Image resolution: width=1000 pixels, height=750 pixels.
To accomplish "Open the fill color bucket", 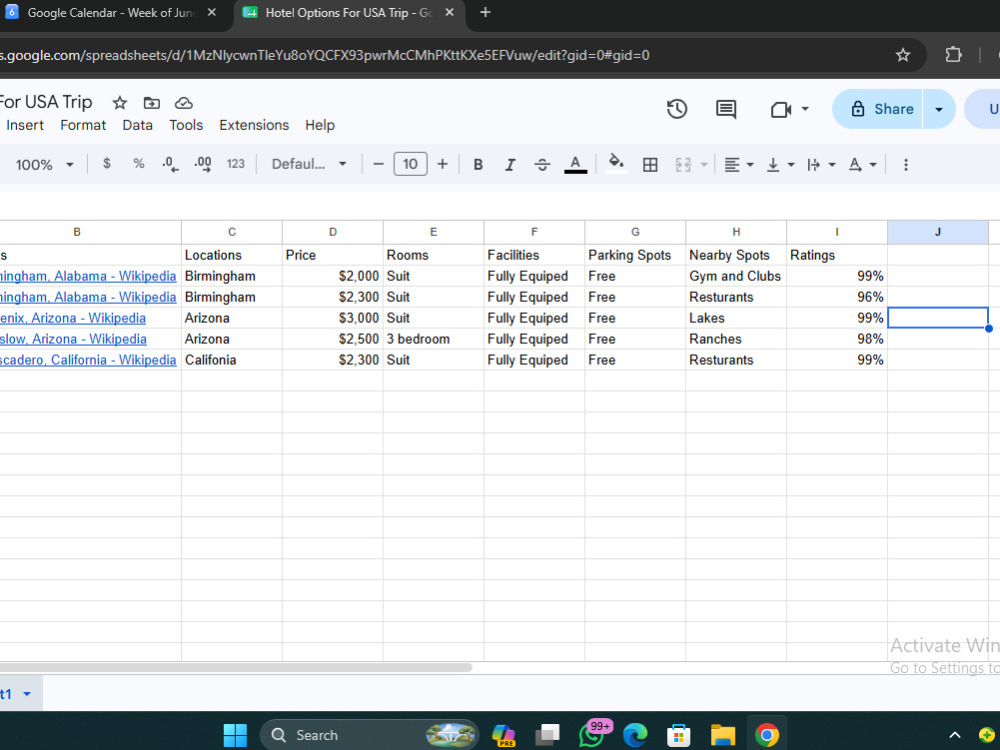I will [616, 163].
